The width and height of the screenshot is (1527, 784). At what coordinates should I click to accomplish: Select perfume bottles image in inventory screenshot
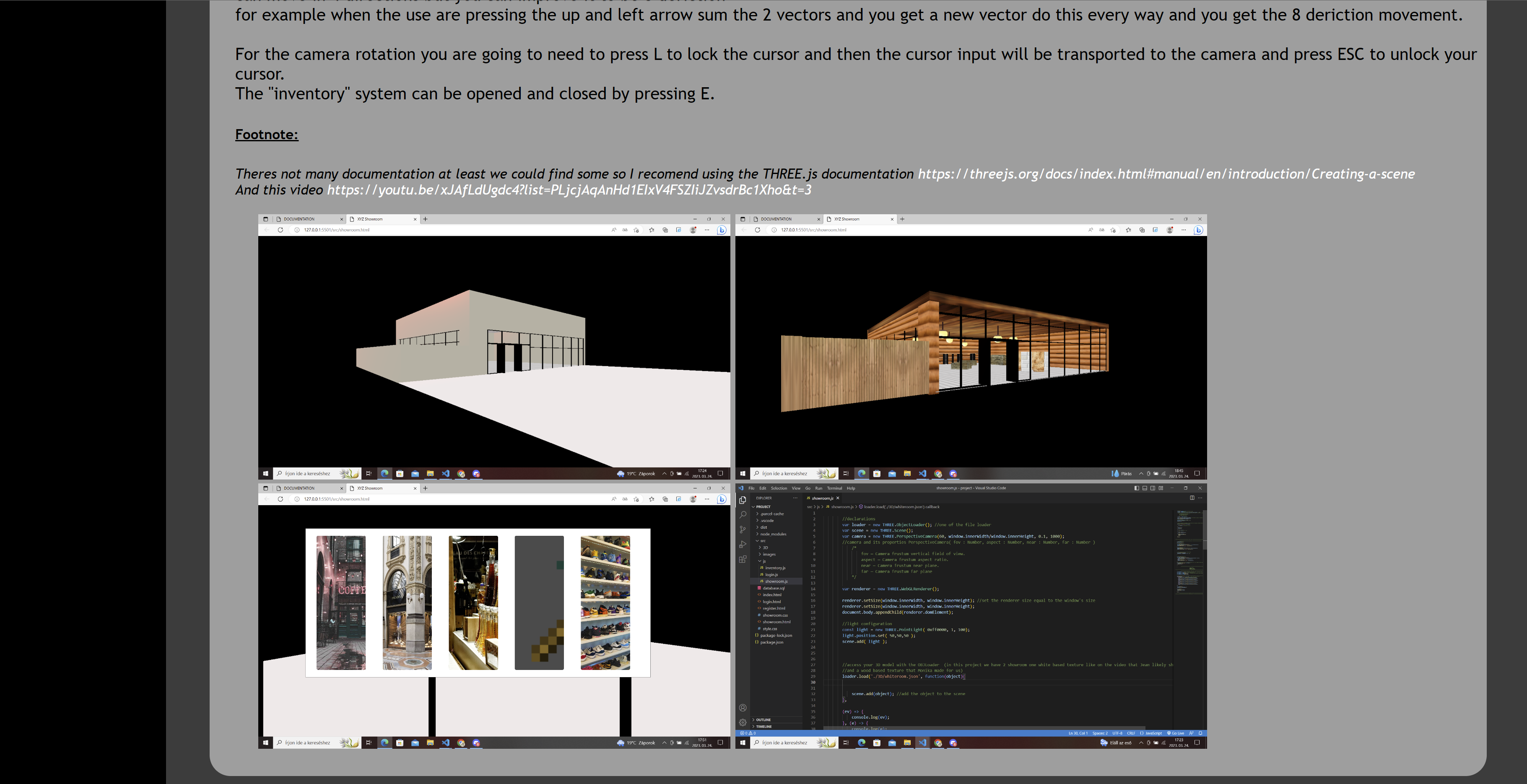click(x=473, y=602)
